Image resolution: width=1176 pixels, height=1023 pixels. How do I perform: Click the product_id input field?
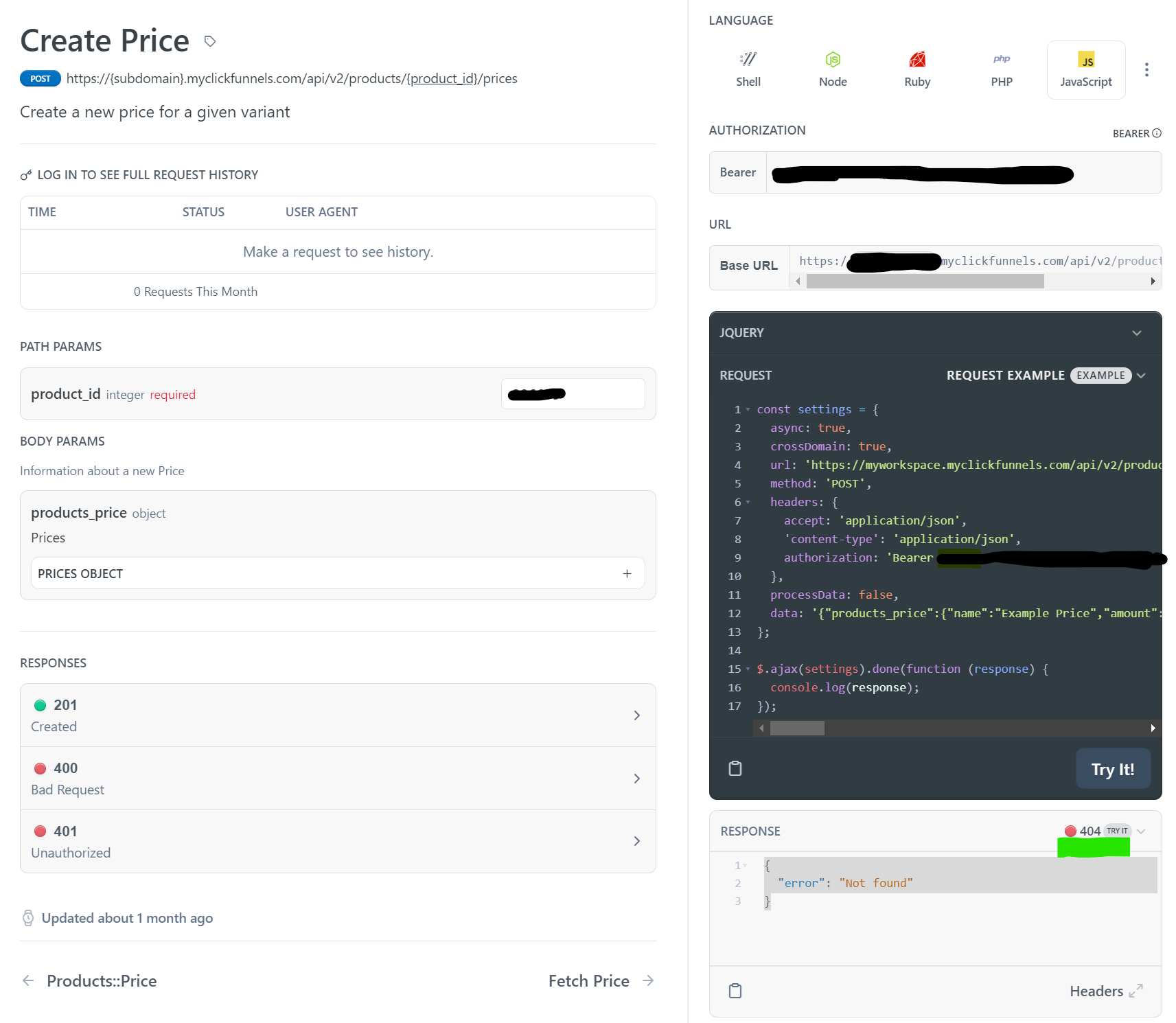pos(573,394)
